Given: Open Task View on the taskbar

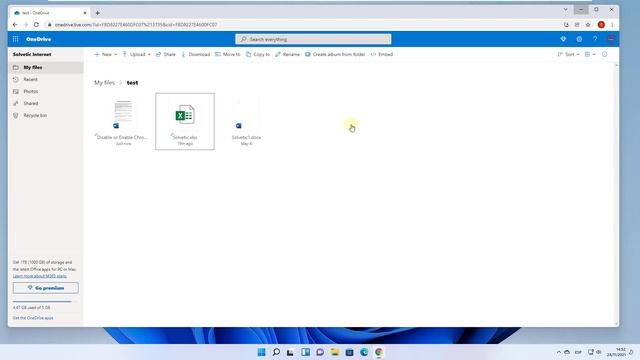Looking at the screenshot, I should point(290,352).
